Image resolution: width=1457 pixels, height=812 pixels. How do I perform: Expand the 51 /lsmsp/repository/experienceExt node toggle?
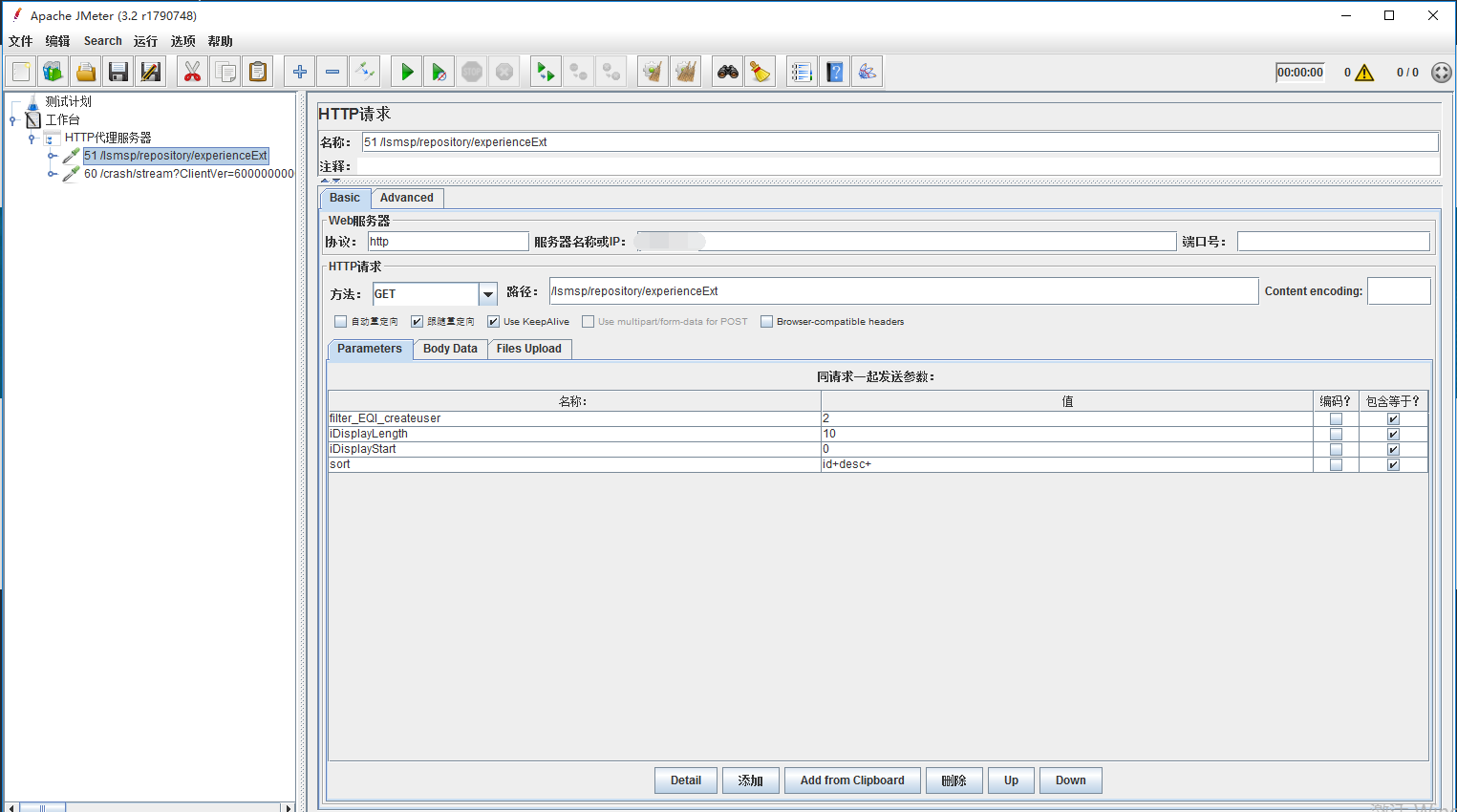(x=52, y=156)
